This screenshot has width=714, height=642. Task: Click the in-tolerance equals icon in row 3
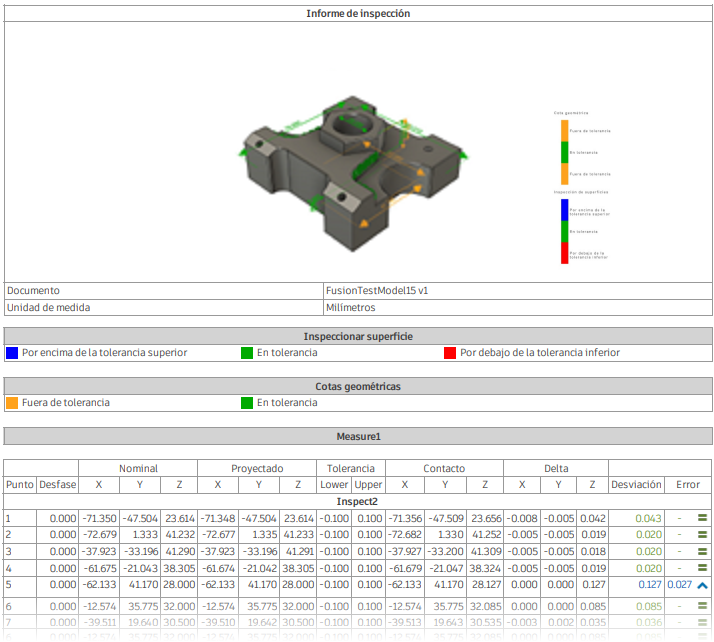[x=702, y=551]
